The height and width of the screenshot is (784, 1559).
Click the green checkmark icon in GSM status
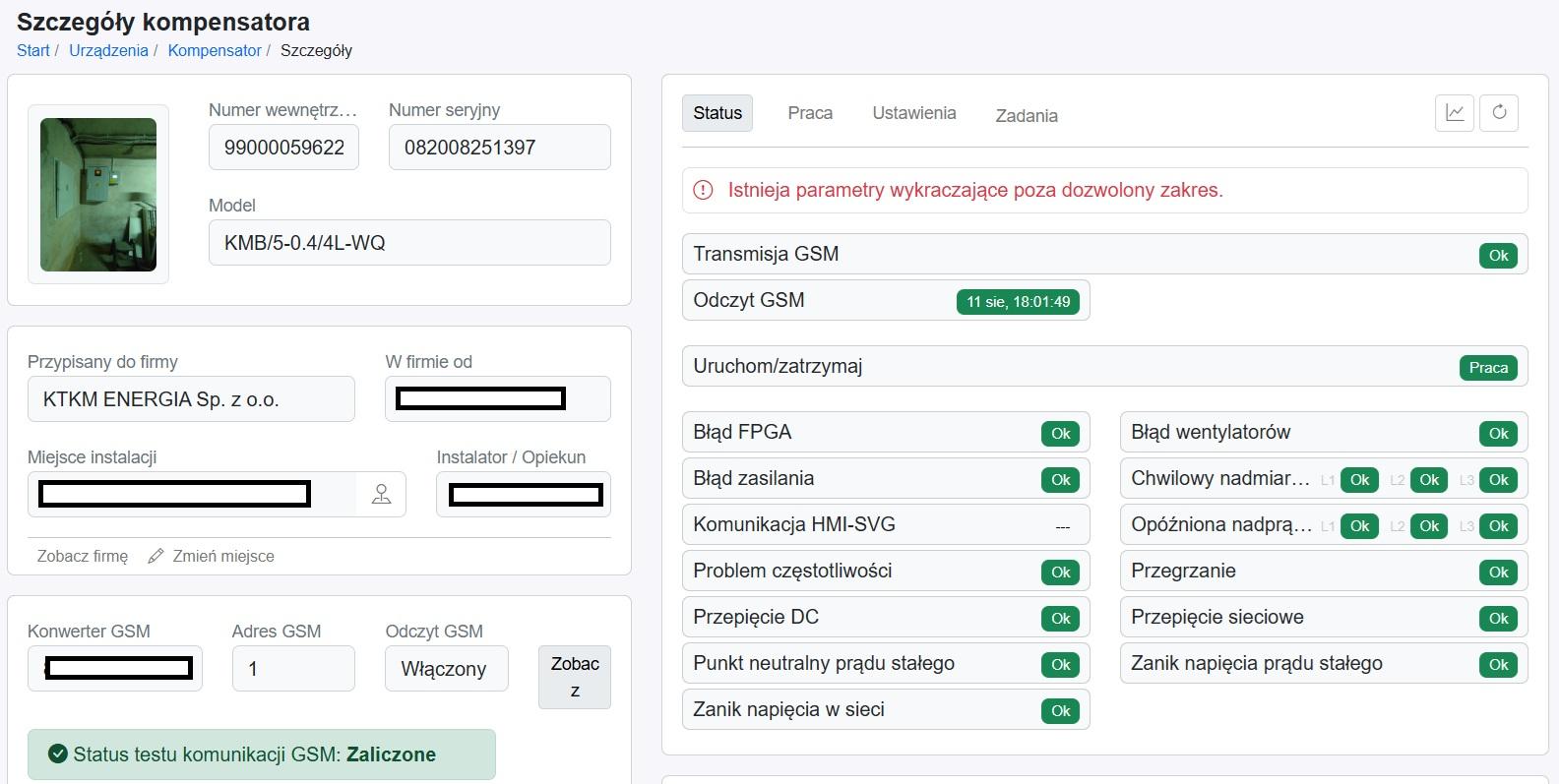57,755
